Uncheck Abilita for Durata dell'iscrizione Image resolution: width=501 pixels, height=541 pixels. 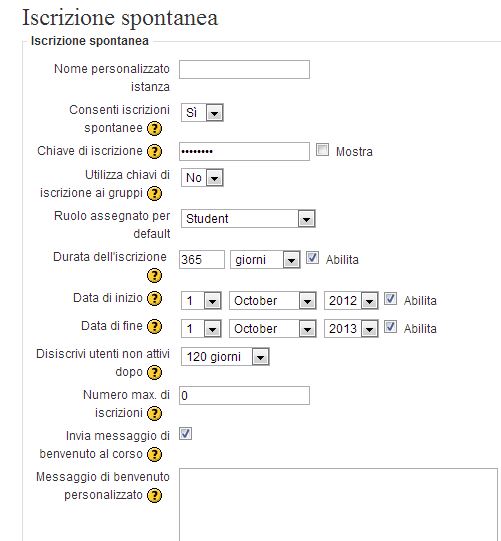coord(312,258)
